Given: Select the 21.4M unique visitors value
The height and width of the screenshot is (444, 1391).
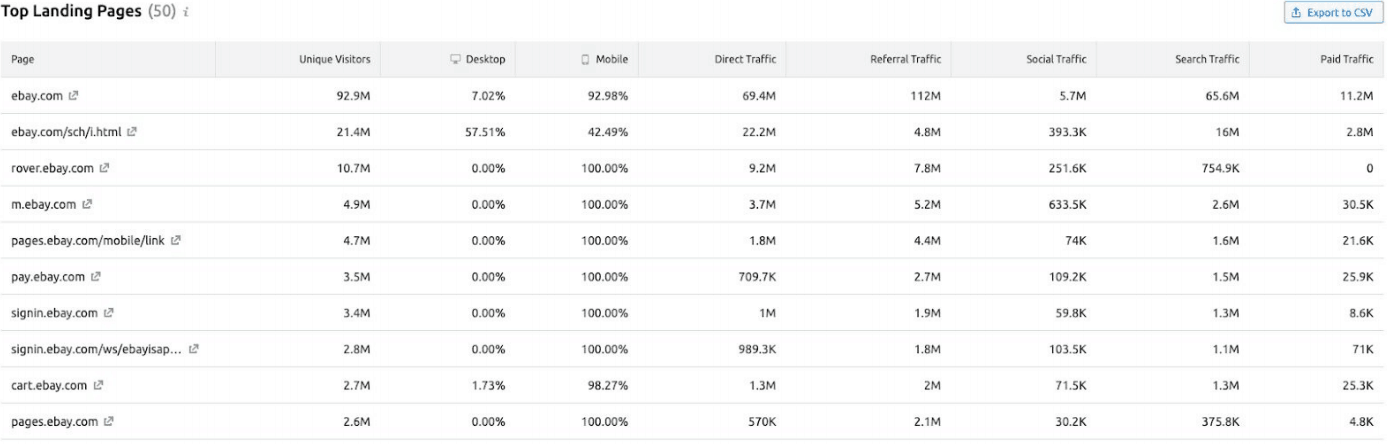Looking at the screenshot, I should 353,132.
